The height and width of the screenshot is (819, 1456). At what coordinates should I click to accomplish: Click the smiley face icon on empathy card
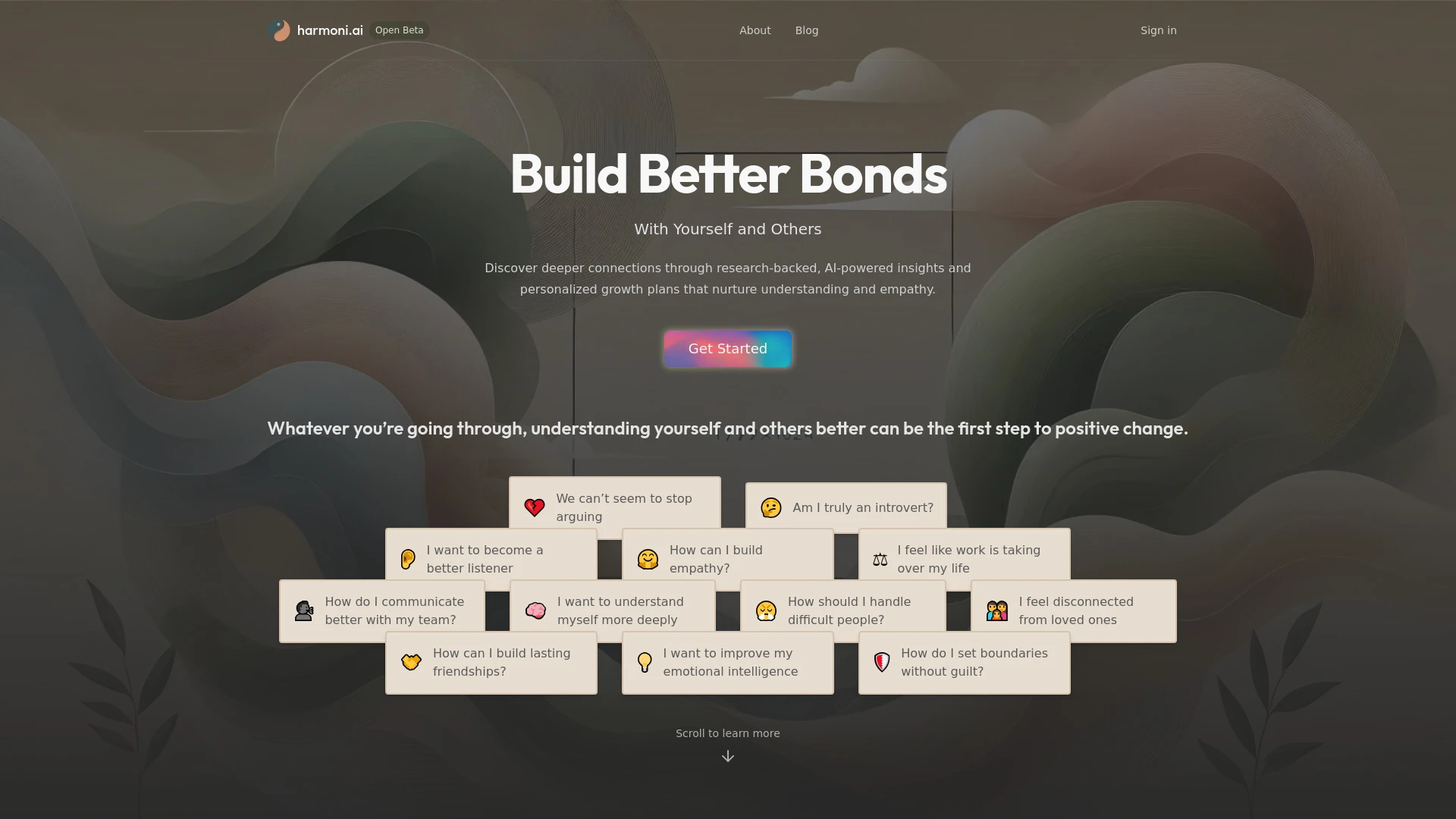[647, 559]
